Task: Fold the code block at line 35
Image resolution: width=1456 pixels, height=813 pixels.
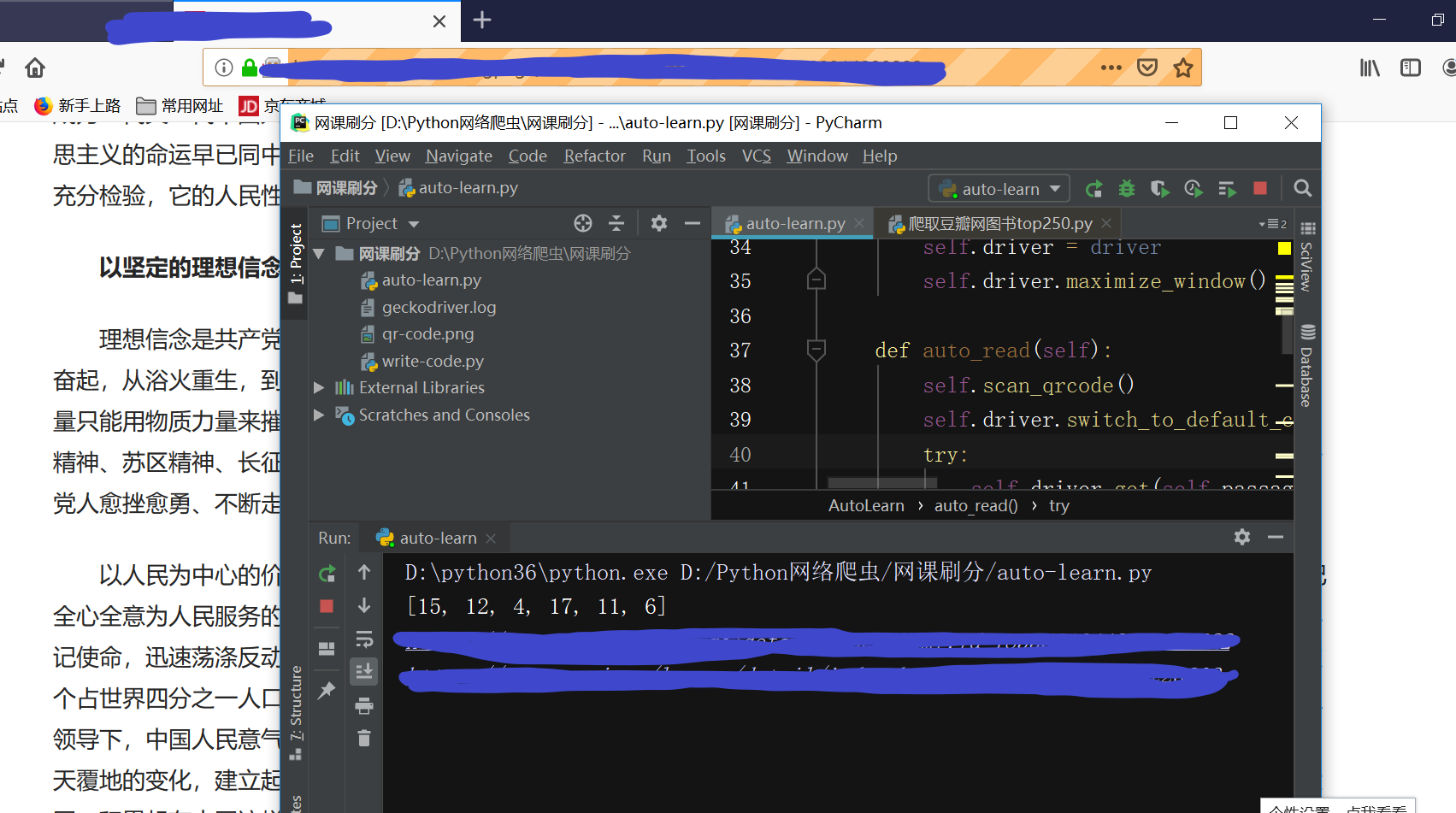Action: tap(816, 280)
